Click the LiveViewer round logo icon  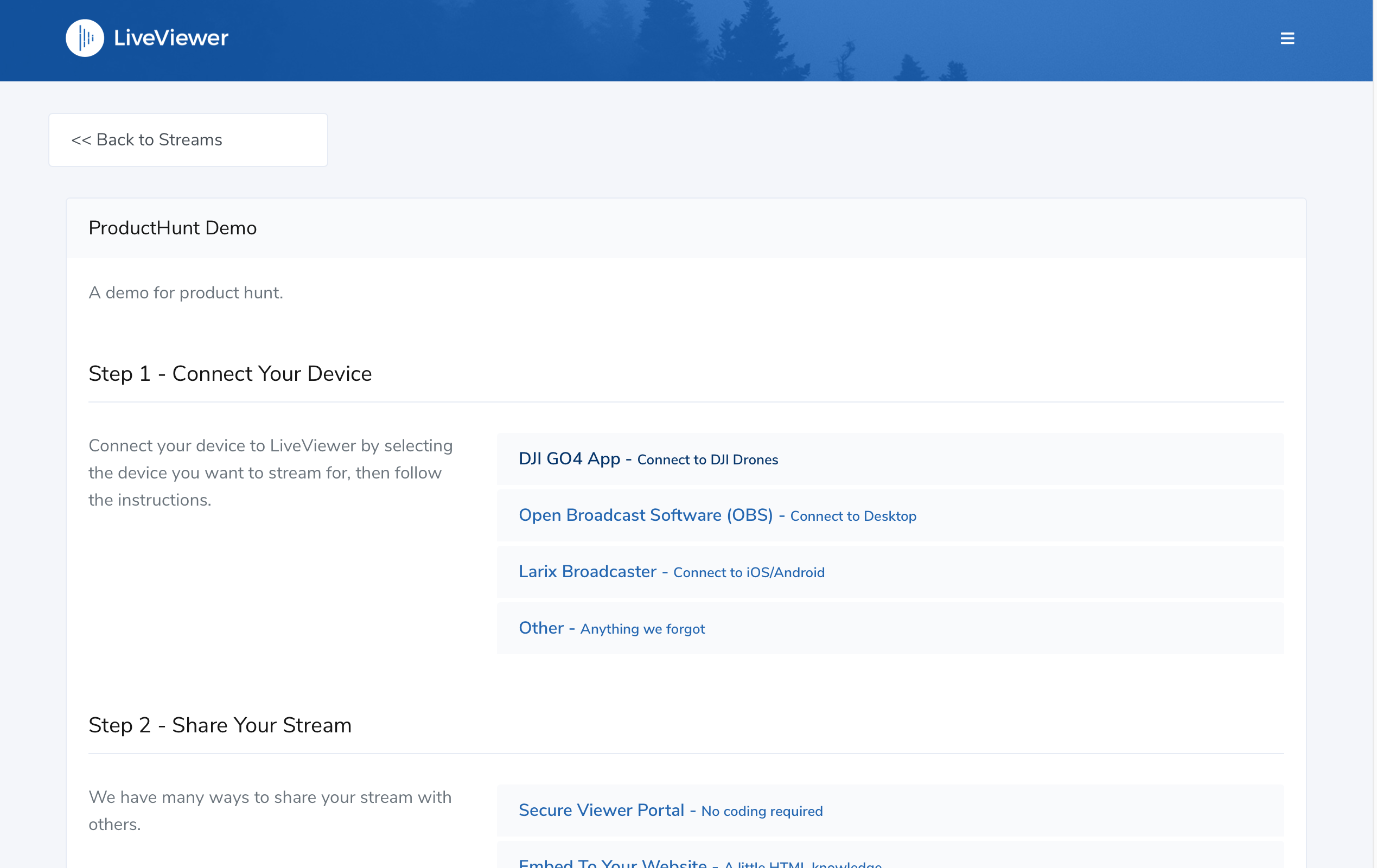pos(85,39)
